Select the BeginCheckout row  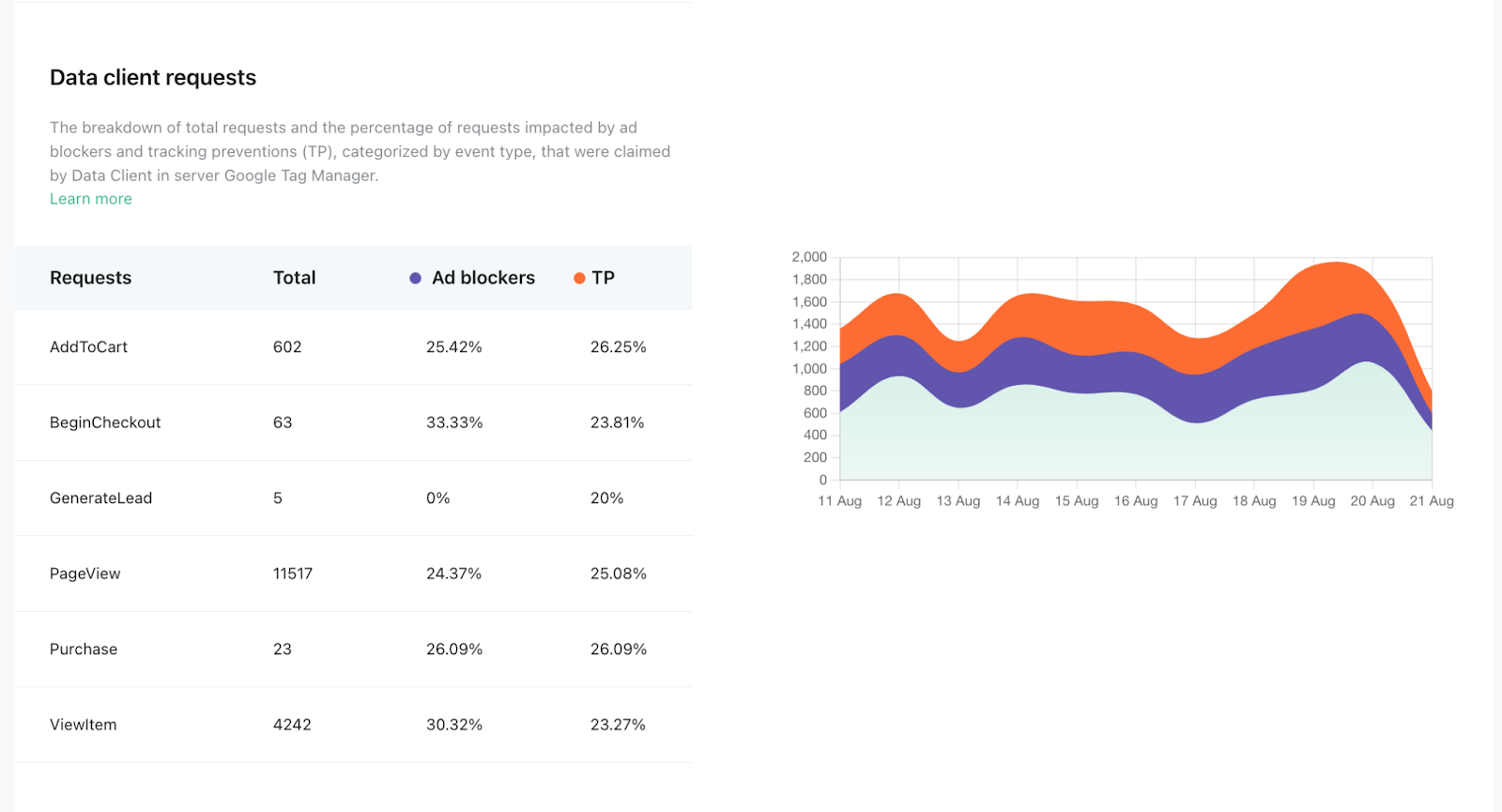tap(105, 422)
